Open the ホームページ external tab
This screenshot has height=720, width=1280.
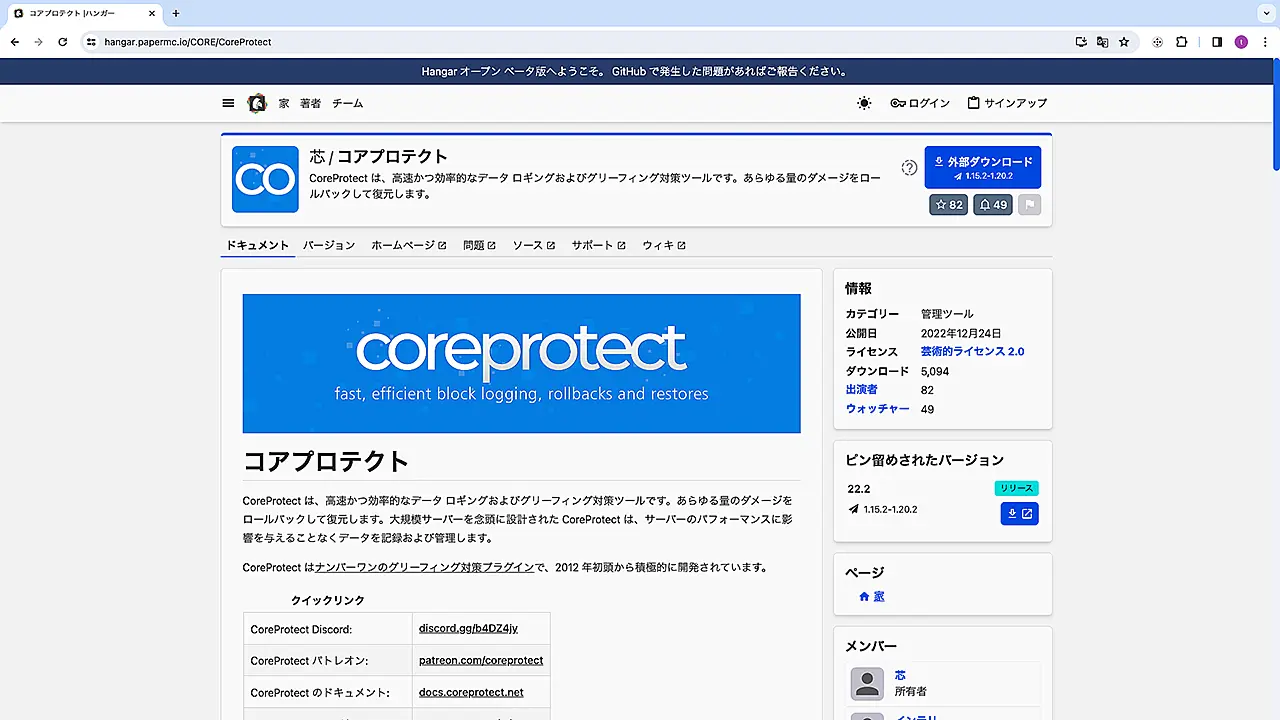pyautogui.click(x=408, y=245)
